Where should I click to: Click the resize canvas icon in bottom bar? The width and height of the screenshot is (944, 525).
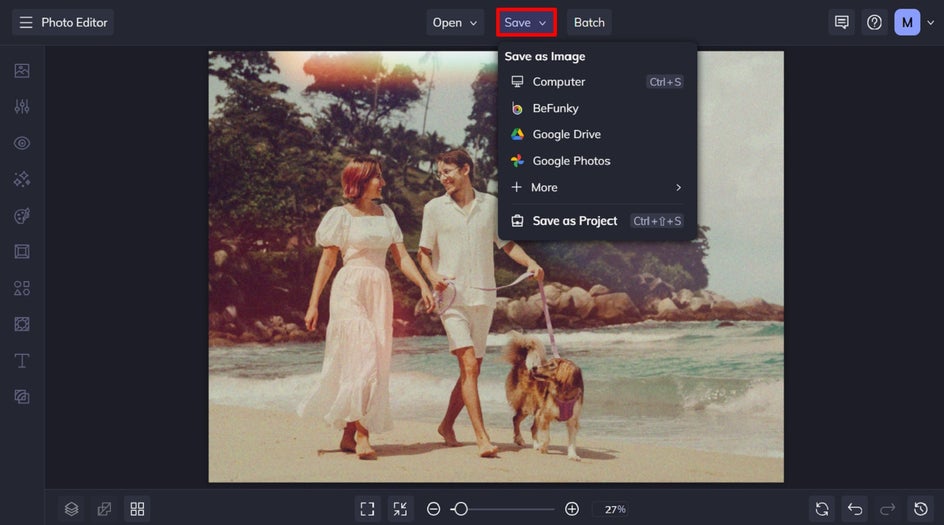pos(104,509)
